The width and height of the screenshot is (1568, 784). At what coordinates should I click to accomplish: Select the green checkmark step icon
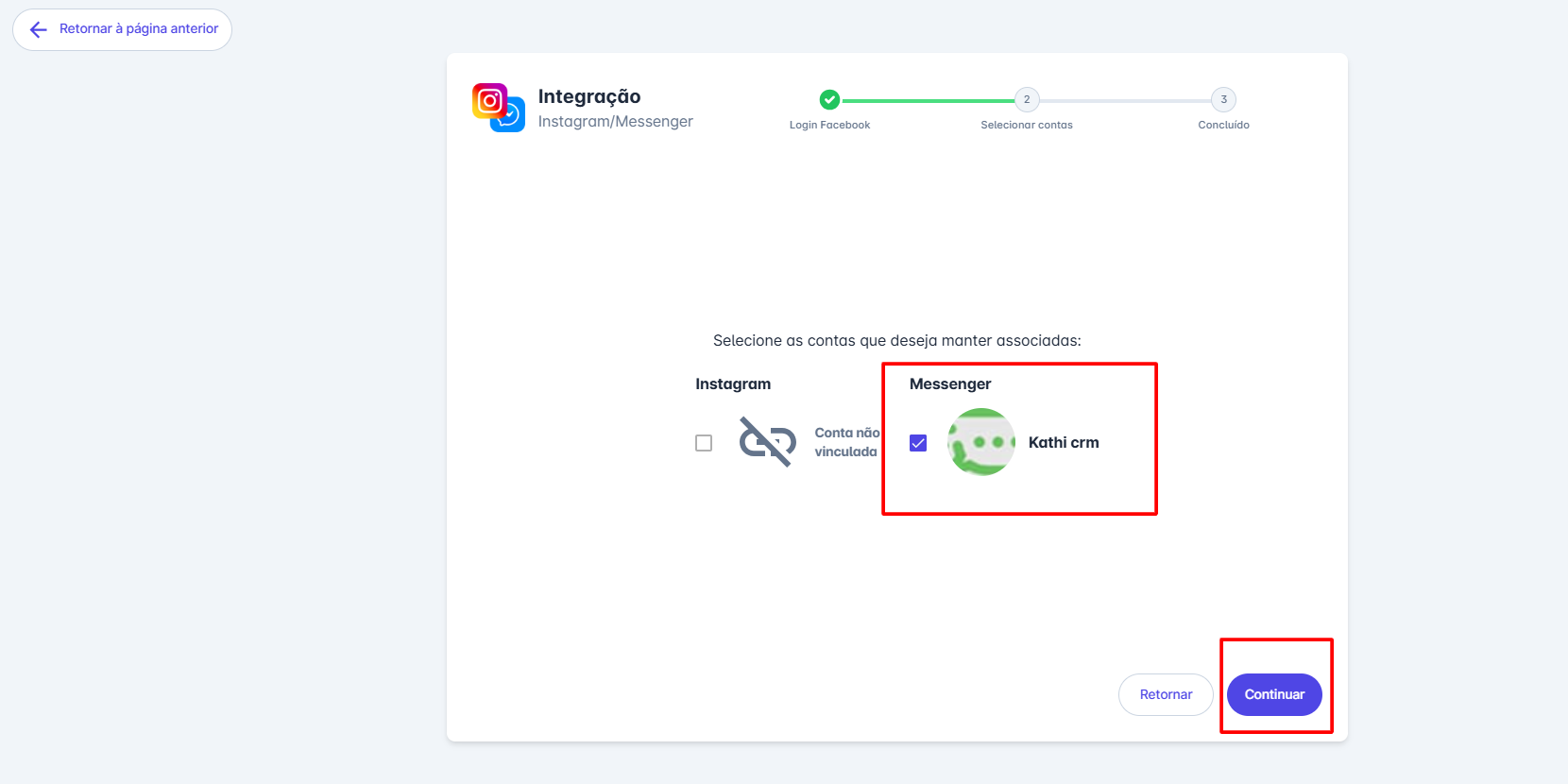[x=829, y=99]
